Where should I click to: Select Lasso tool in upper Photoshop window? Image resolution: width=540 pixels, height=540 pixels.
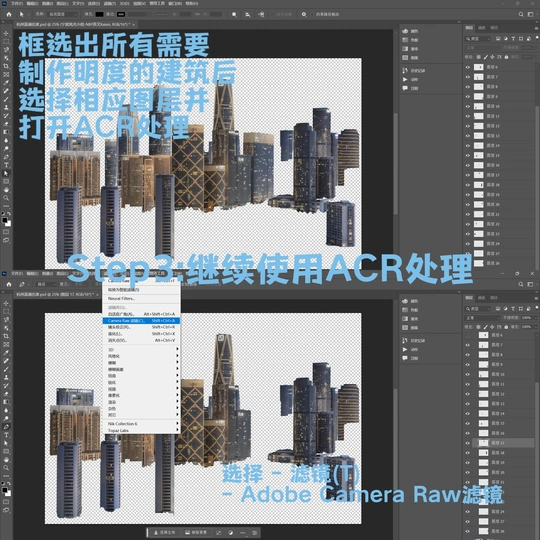(x=6, y=50)
